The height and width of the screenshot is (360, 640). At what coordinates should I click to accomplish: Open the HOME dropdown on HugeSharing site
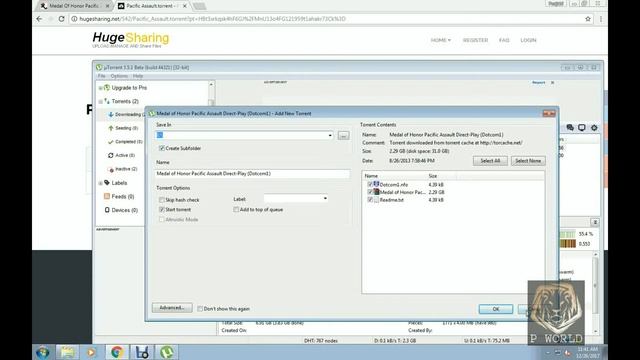click(x=441, y=40)
